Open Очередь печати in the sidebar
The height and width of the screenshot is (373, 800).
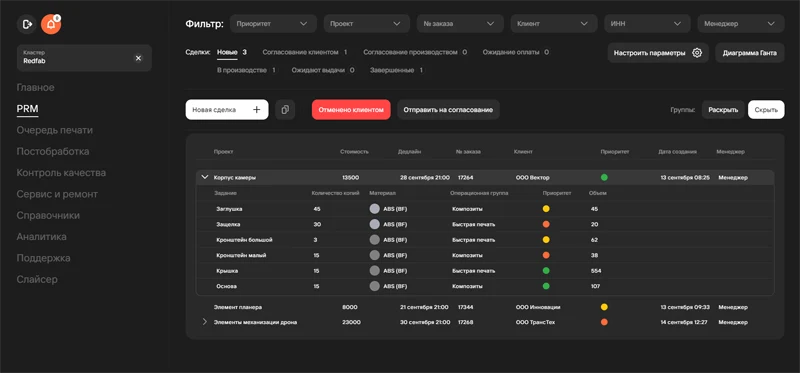pyautogui.click(x=55, y=130)
